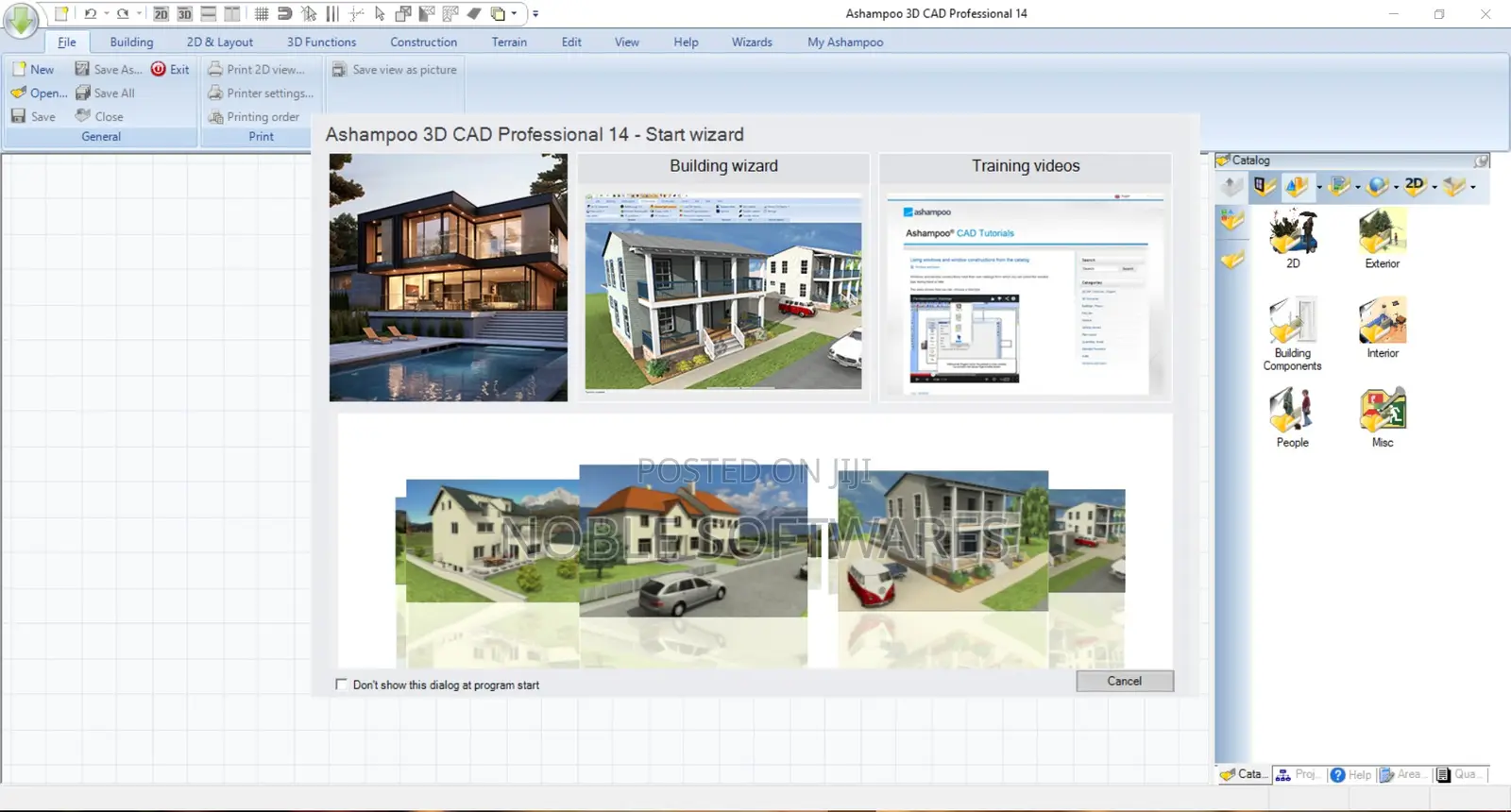
Task: Open the My Ashampoo ribbon tab
Action: click(x=845, y=42)
